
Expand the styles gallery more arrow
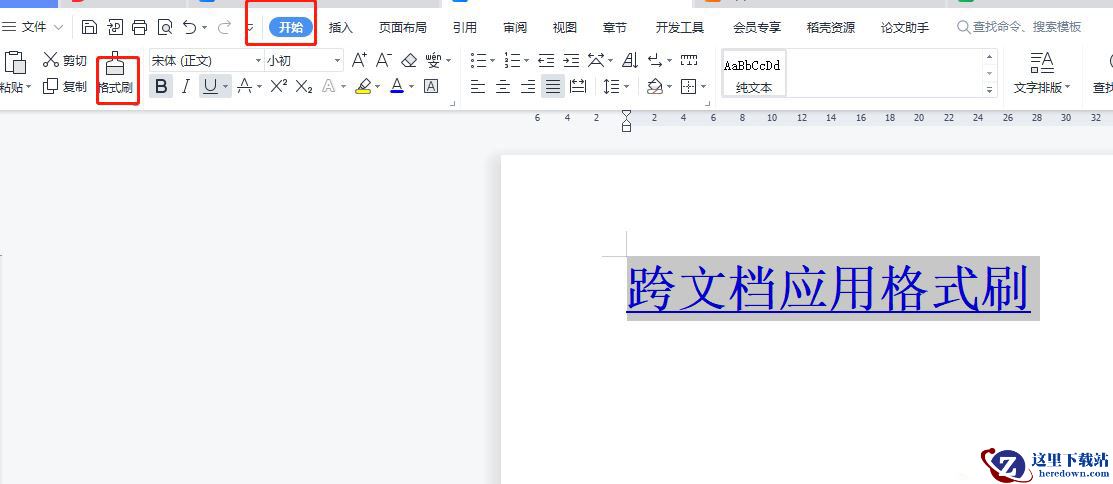pos(989,89)
